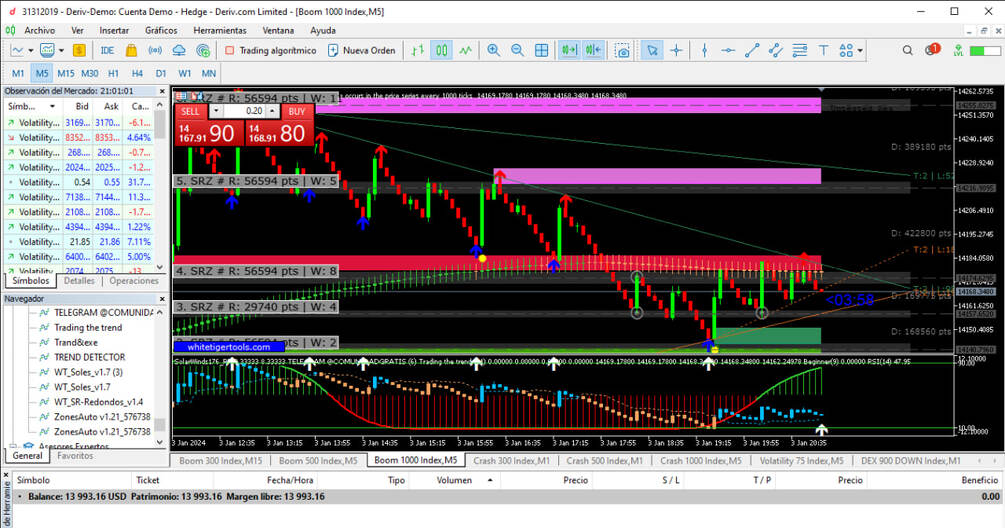The width and height of the screenshot is (1005, 528).
Task: Click the SELL button
Action: point(190,111)
